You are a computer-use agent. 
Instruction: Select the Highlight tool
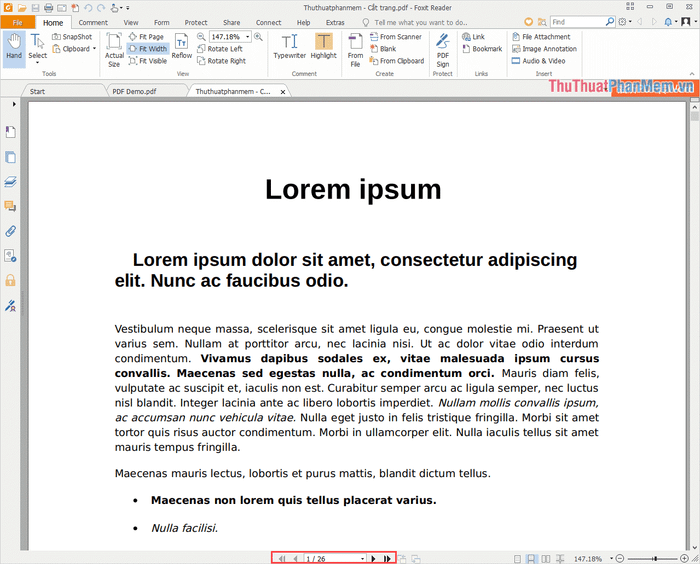point(324,46)
